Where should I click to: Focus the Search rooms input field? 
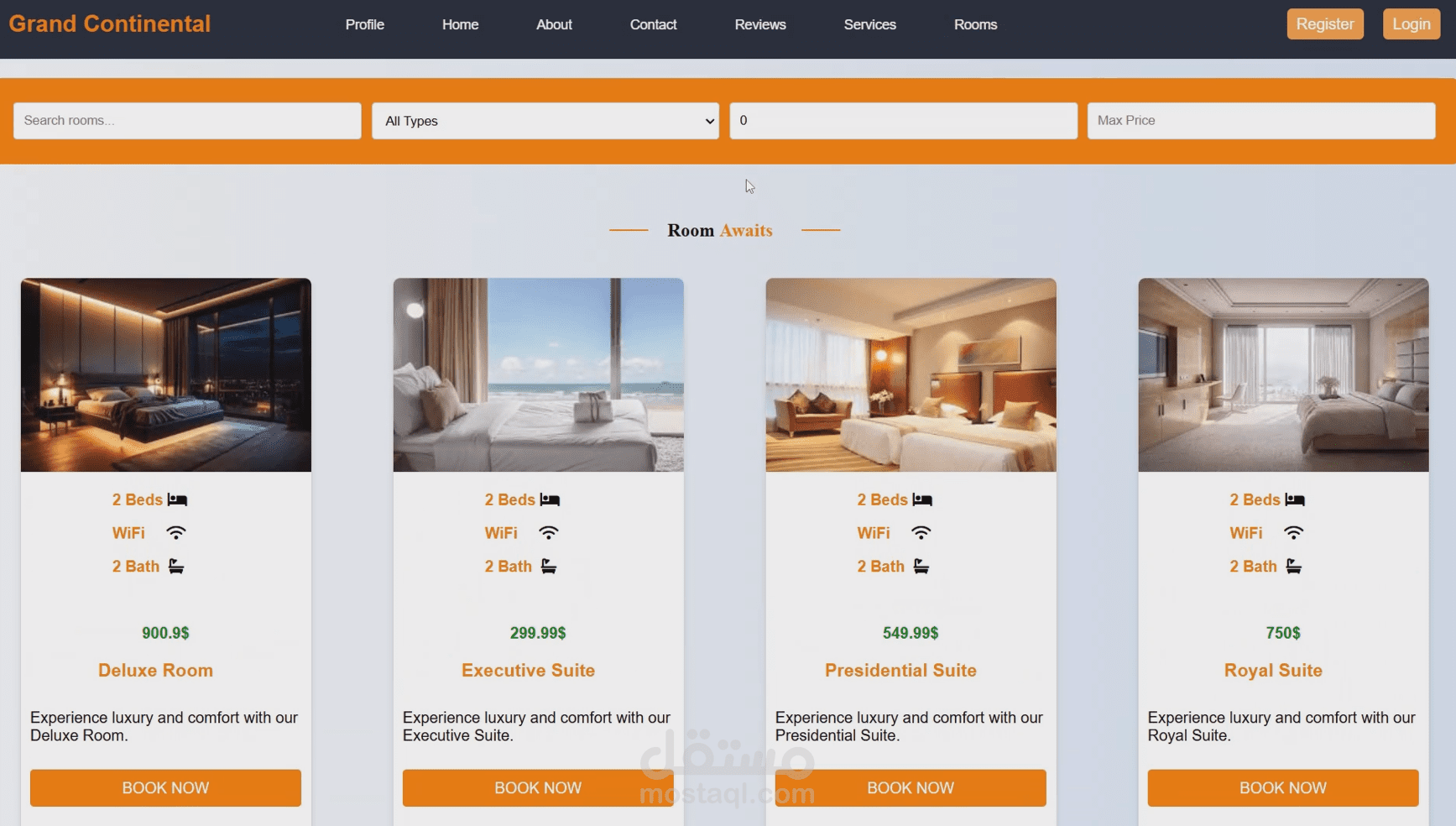[187, 121]
